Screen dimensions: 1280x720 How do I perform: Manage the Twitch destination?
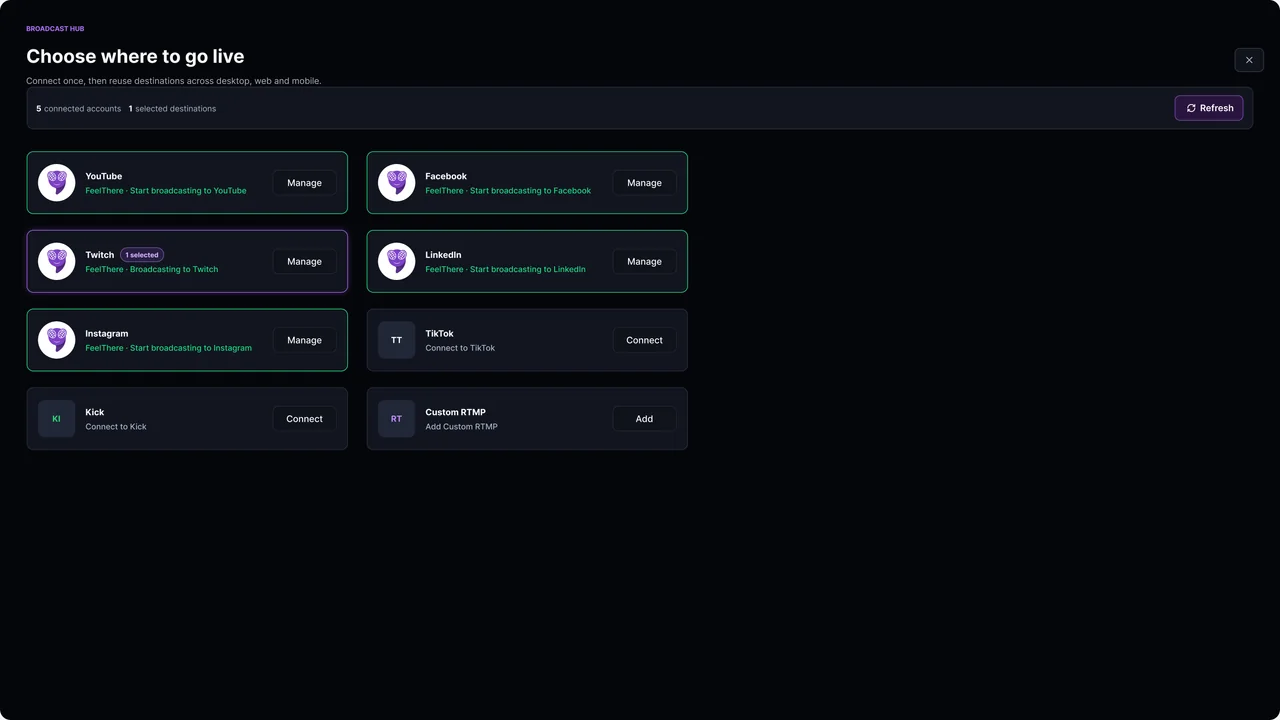pos(305,262)
